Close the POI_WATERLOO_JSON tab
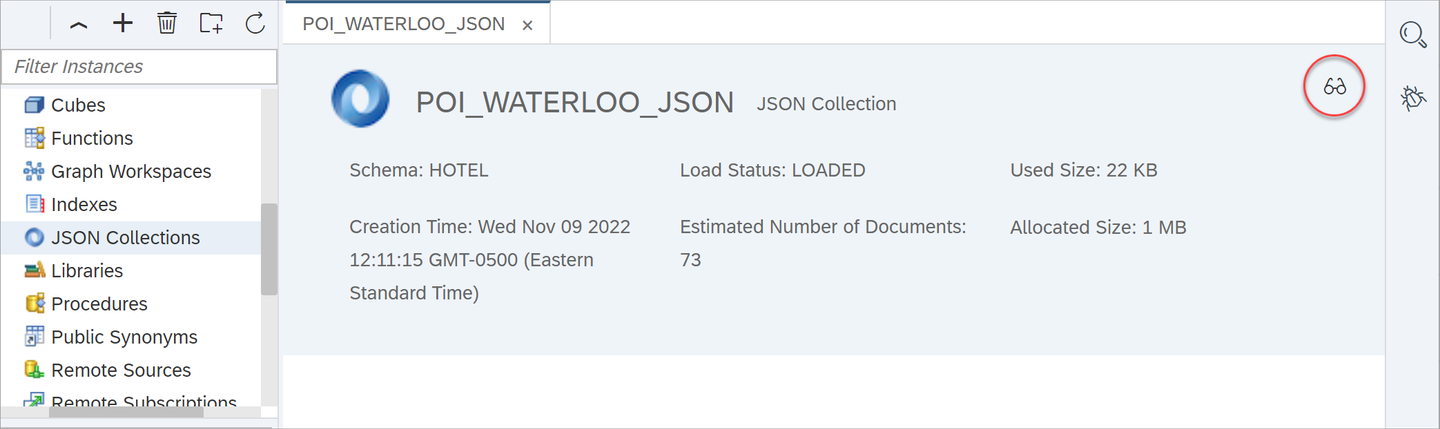1440x429 pixels. click(x=528, y=25)
